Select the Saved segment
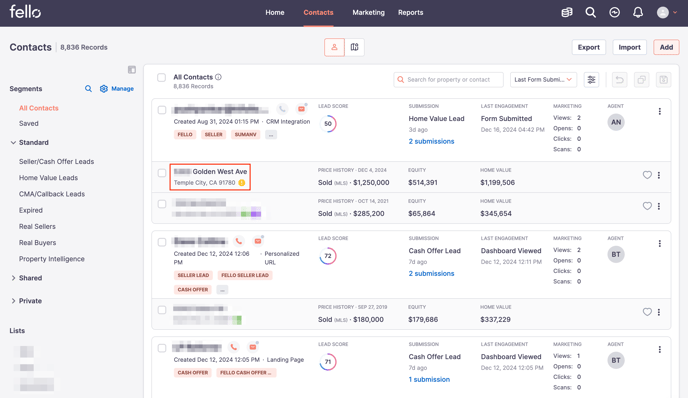Screen dimensions: 688x398 [x=29, y=124]
